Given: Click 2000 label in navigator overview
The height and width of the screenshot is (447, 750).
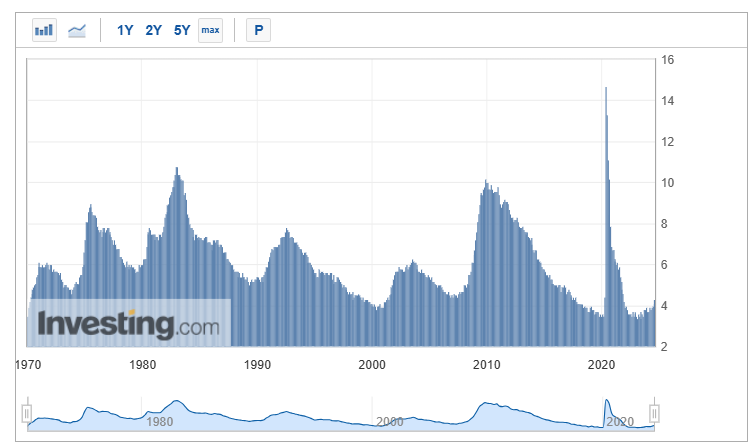Looking at the screenshot, I should tap(389, 422).
